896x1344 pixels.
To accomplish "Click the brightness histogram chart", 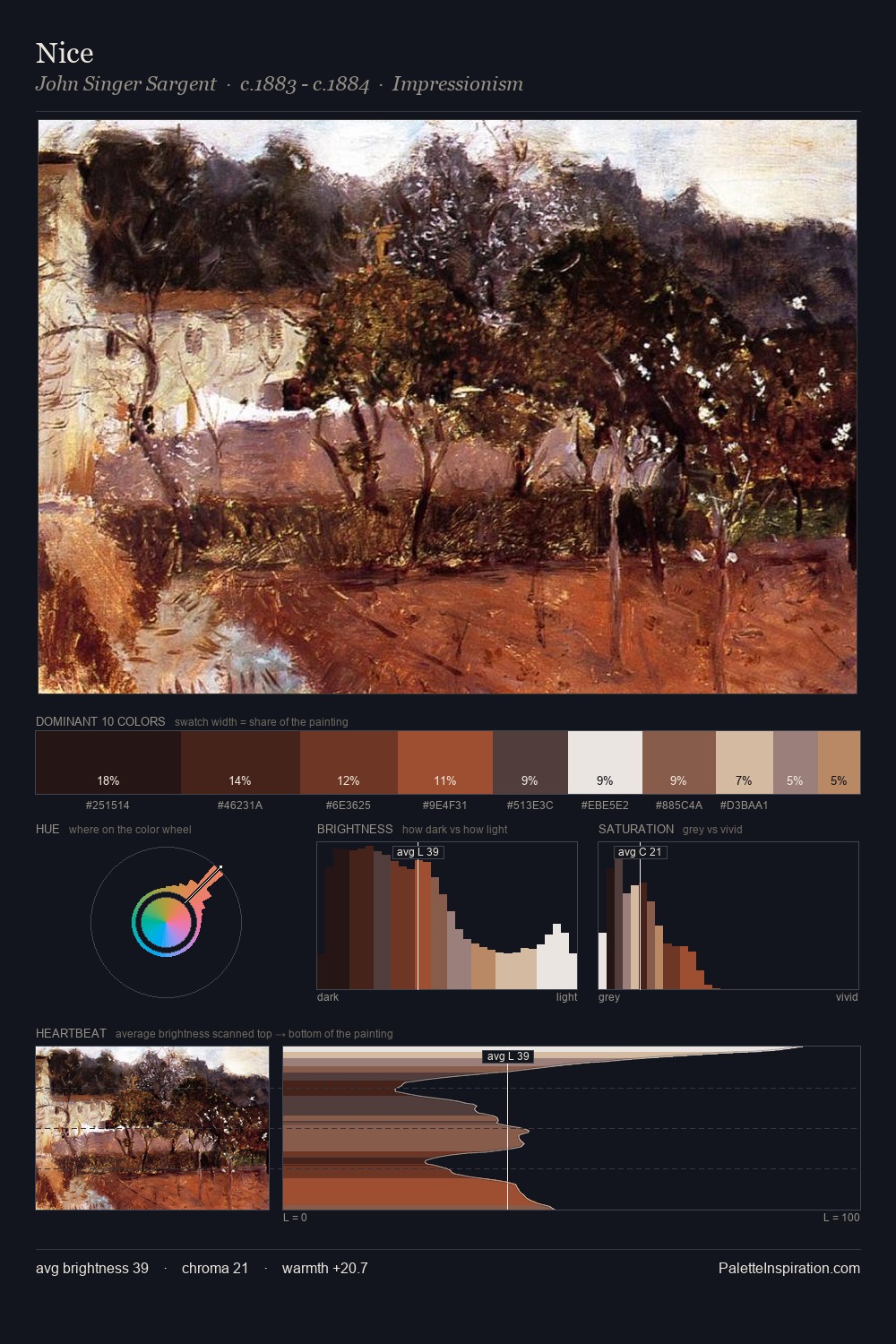I will [447, 916].
